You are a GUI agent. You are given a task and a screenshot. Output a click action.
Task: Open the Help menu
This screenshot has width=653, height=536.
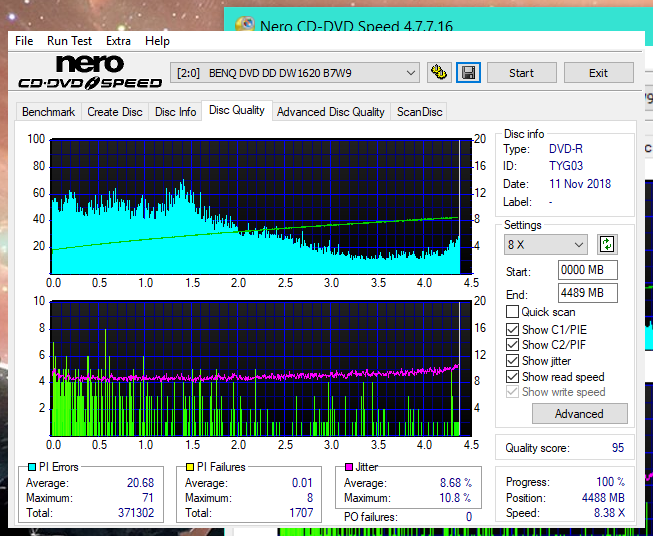pos(157,41)
